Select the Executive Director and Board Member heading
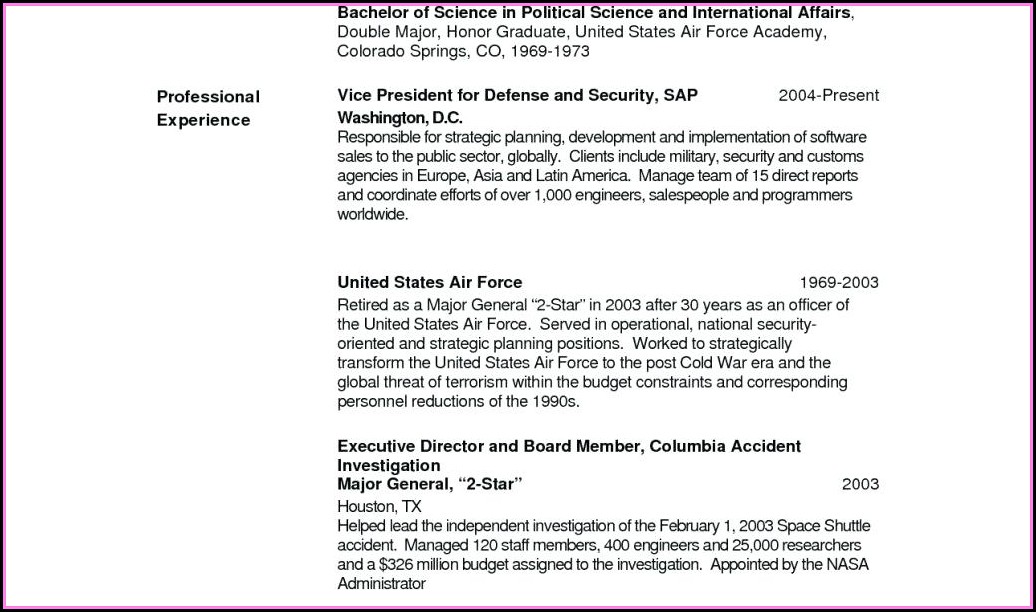Screen dimensions: 1036x612 [568, 446]
